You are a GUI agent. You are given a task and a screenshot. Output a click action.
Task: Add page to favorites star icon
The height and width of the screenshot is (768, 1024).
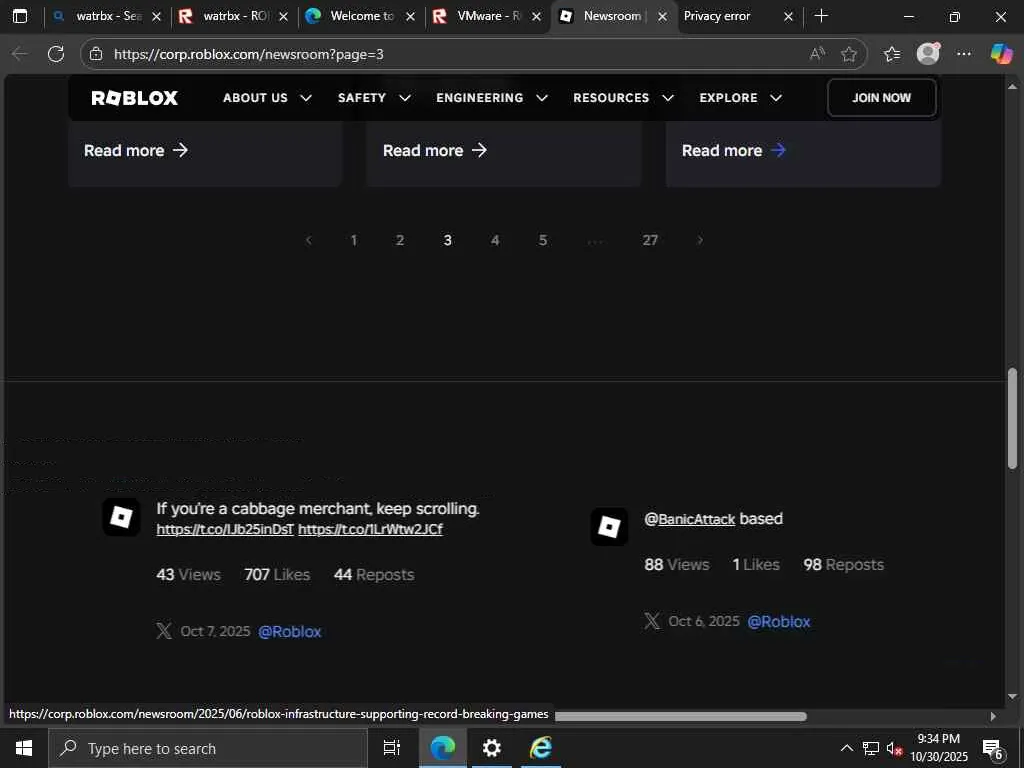coord(849,54)
